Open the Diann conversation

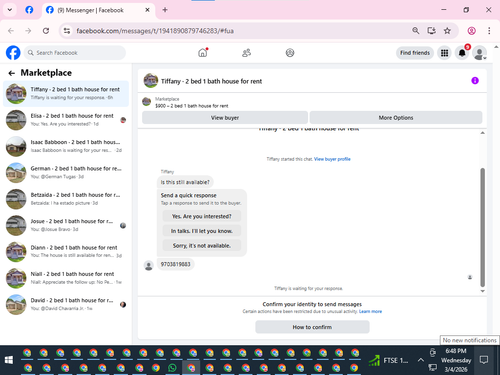(x=66, y=252)
